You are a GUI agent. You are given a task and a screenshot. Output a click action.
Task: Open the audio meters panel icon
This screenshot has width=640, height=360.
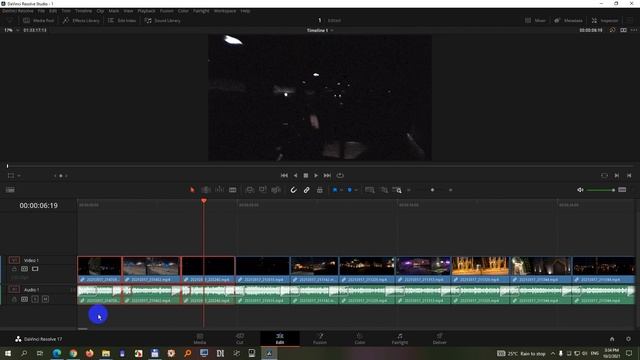(622, 190)
